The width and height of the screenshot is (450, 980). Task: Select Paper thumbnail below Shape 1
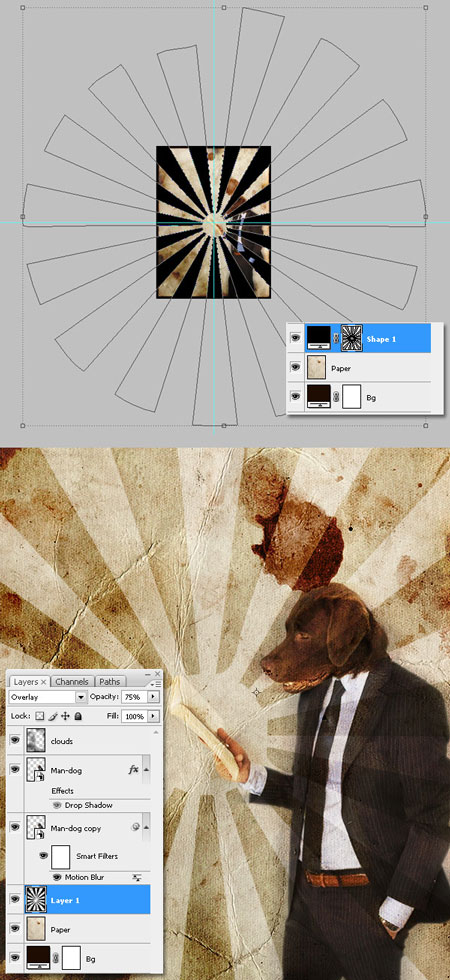318,368
